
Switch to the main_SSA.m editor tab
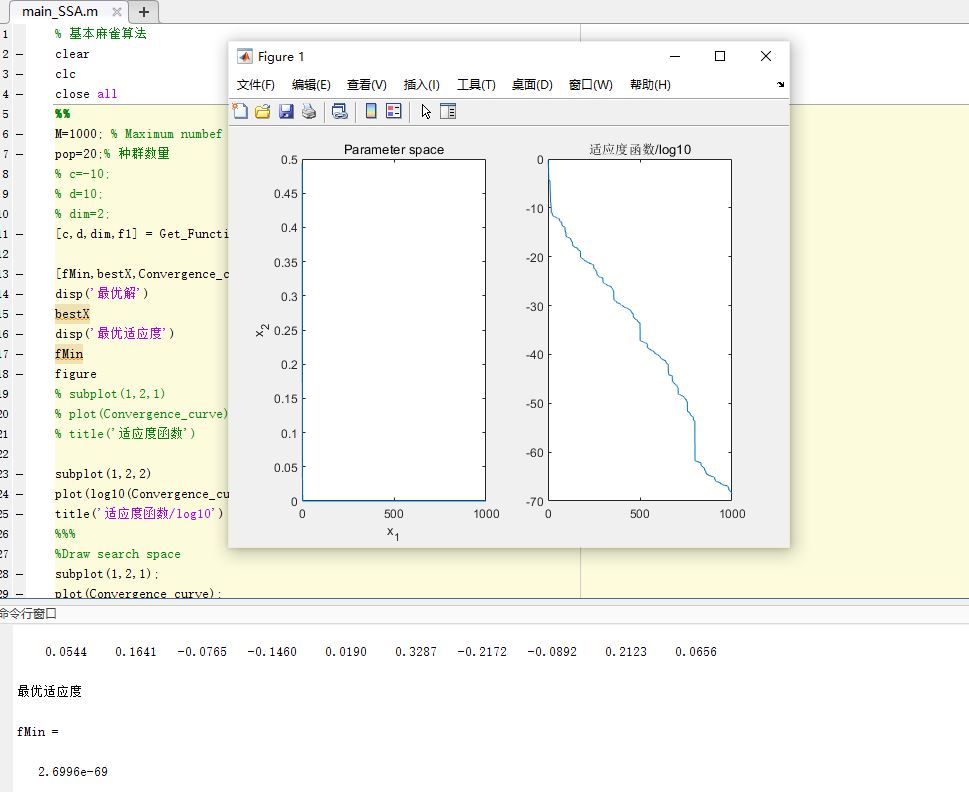pyautogui.click(x=60, y=12)
